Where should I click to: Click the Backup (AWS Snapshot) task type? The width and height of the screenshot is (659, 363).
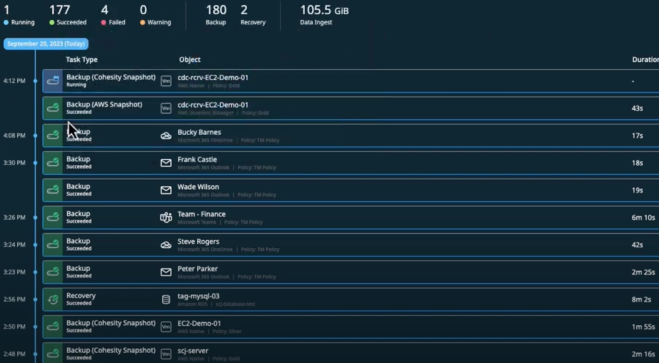point(104,105)
